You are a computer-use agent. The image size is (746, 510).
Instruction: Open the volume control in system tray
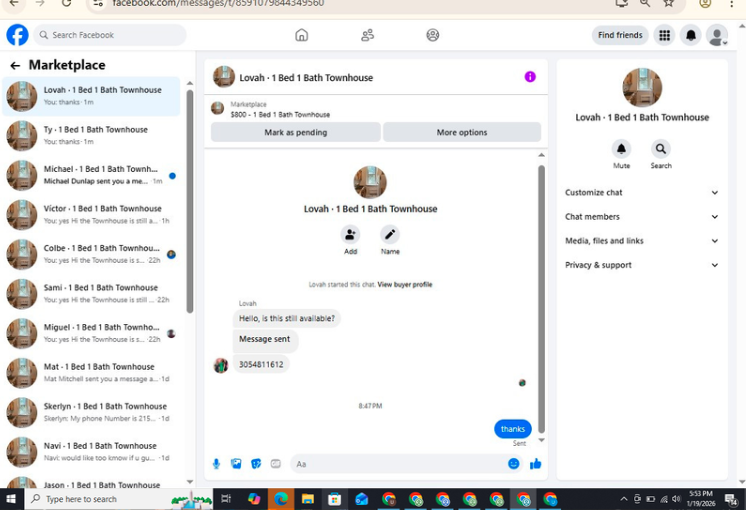click(x=676, y=499)
